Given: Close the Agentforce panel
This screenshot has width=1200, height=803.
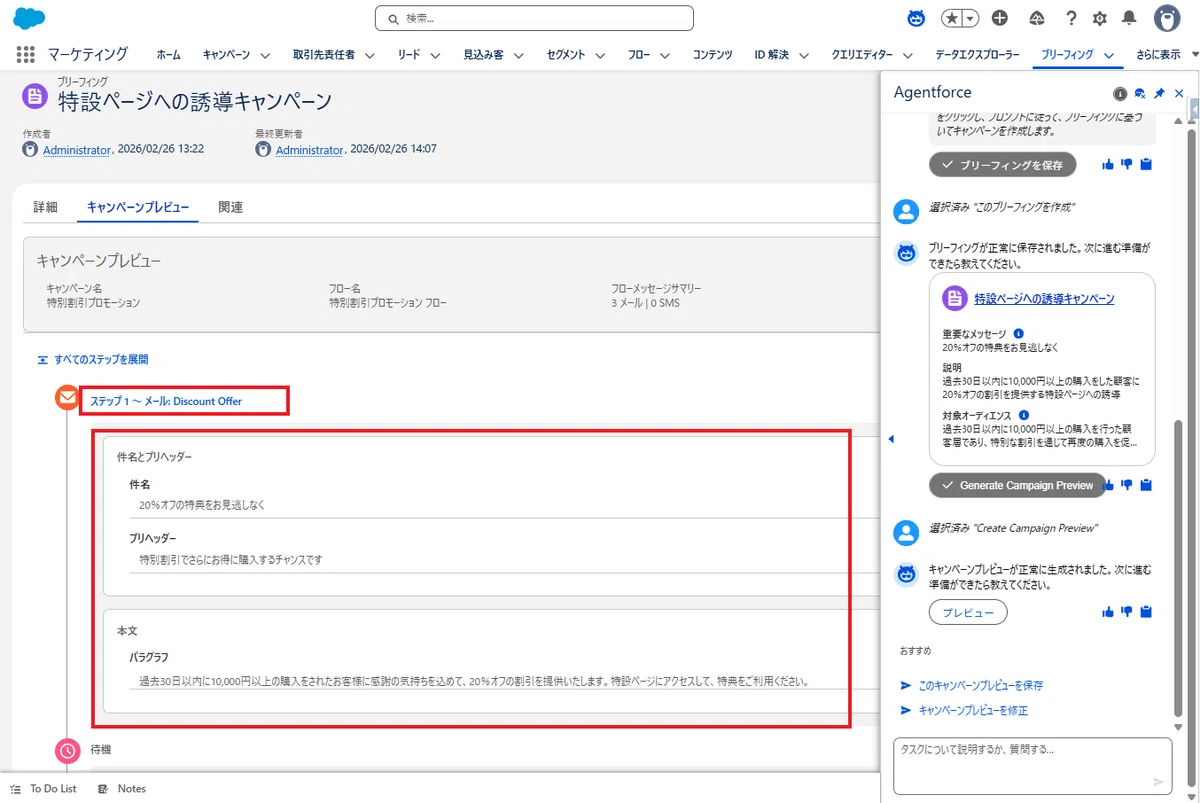Looking at the screenshot, I should (1179, 93).
